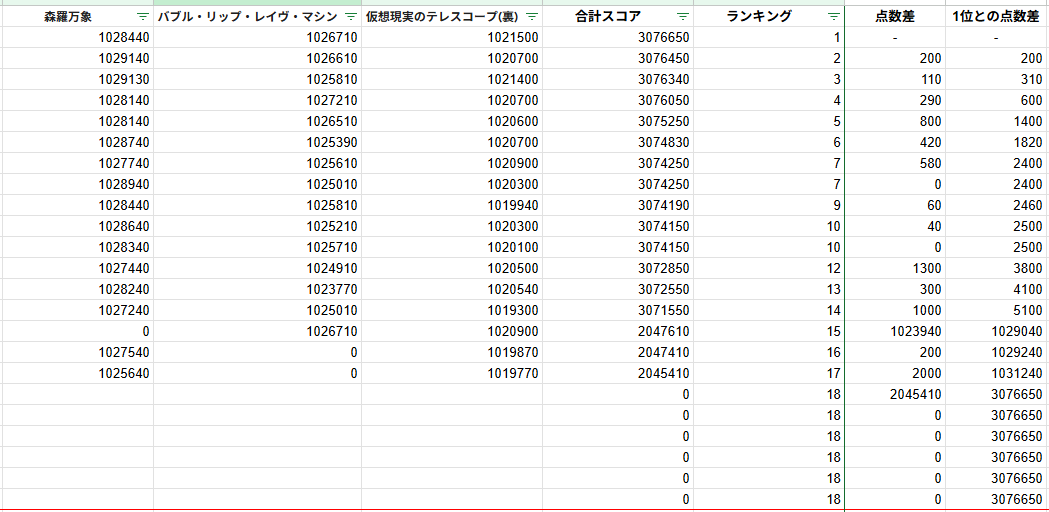Select the 1位との点数差 cell showing 310

click(997, 80)
